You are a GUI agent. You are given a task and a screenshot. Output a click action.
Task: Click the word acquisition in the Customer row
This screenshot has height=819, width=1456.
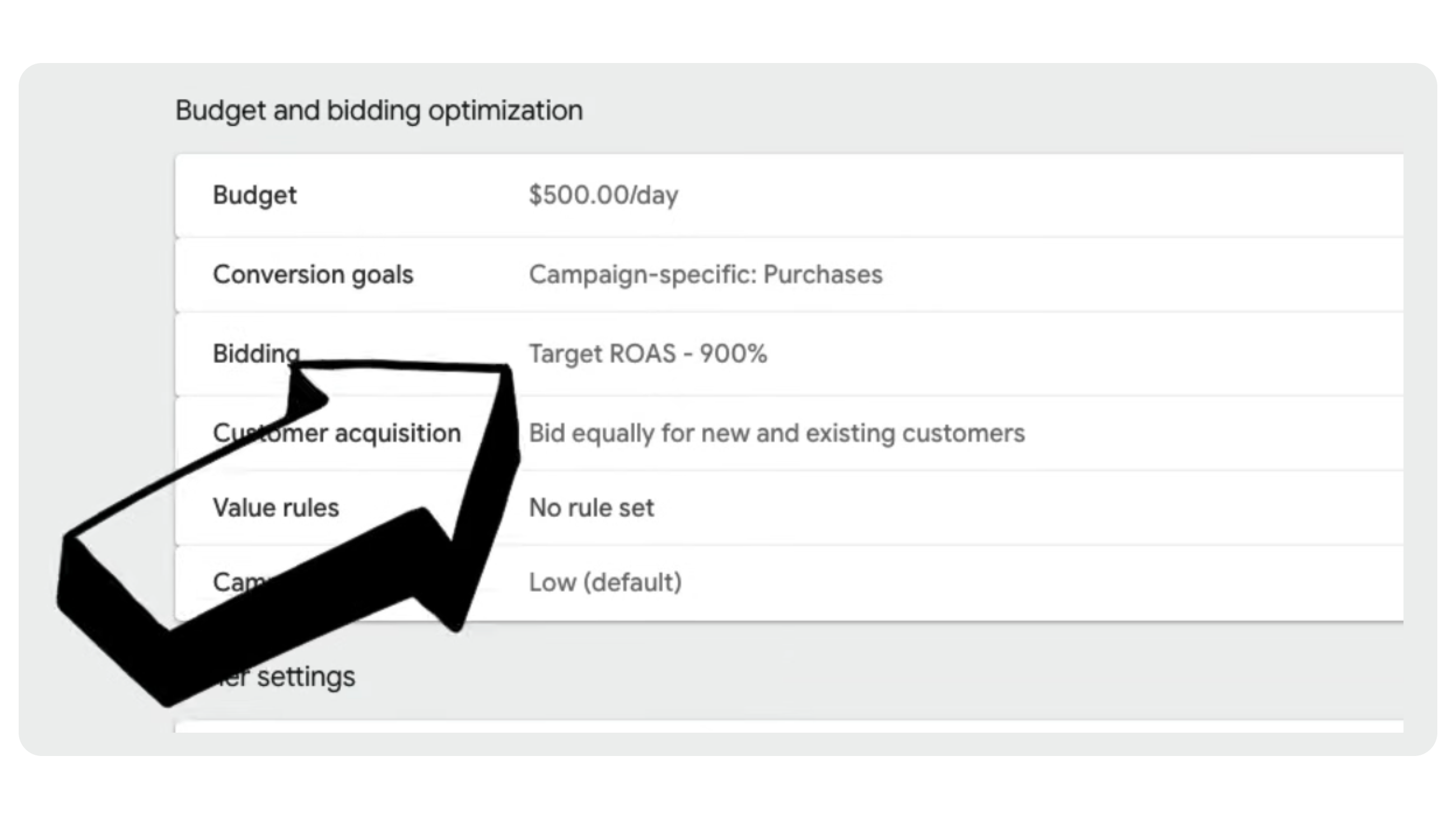398,433
